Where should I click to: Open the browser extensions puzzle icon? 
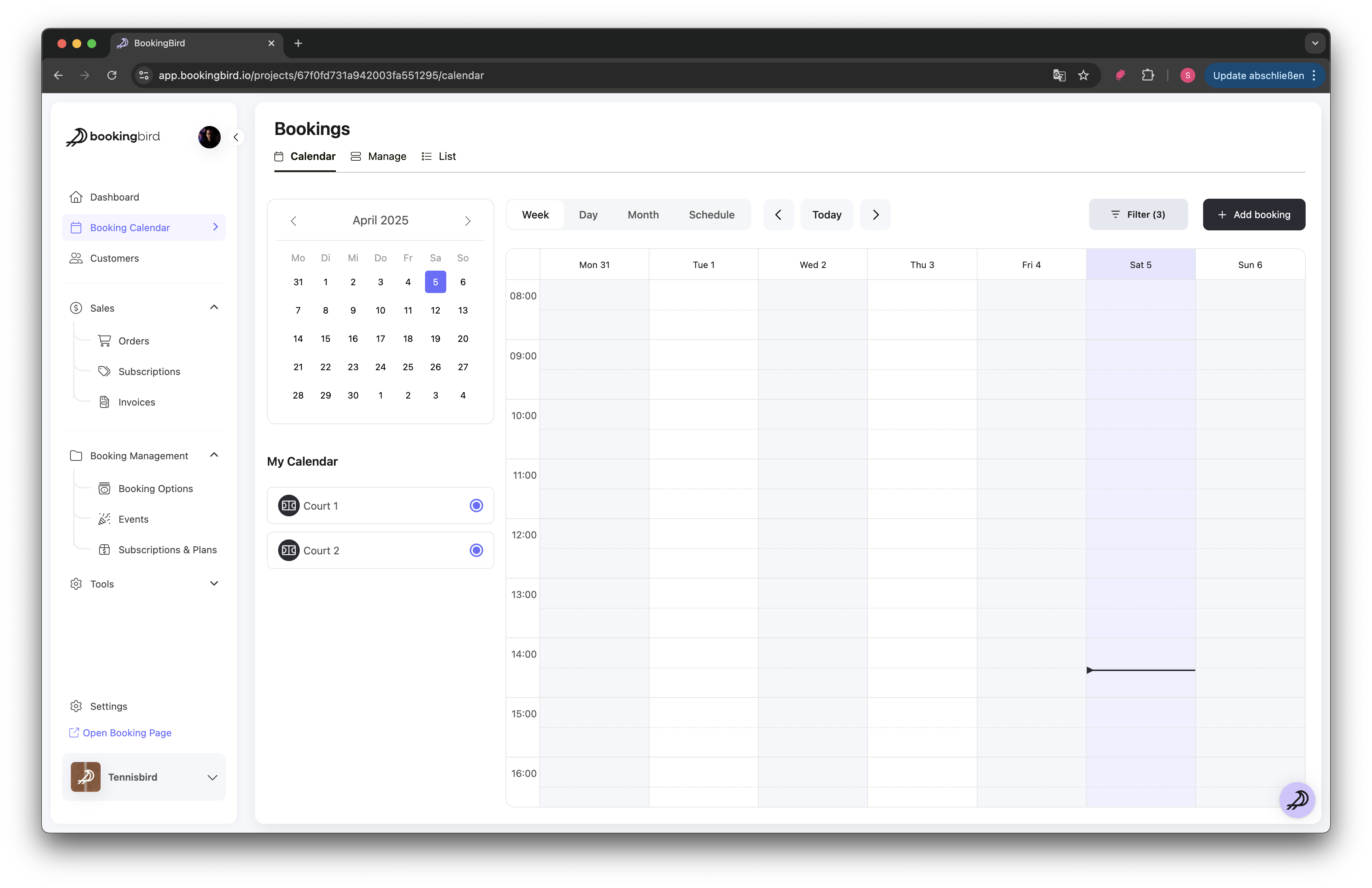pyautogui.click(x=1148, y=75)
